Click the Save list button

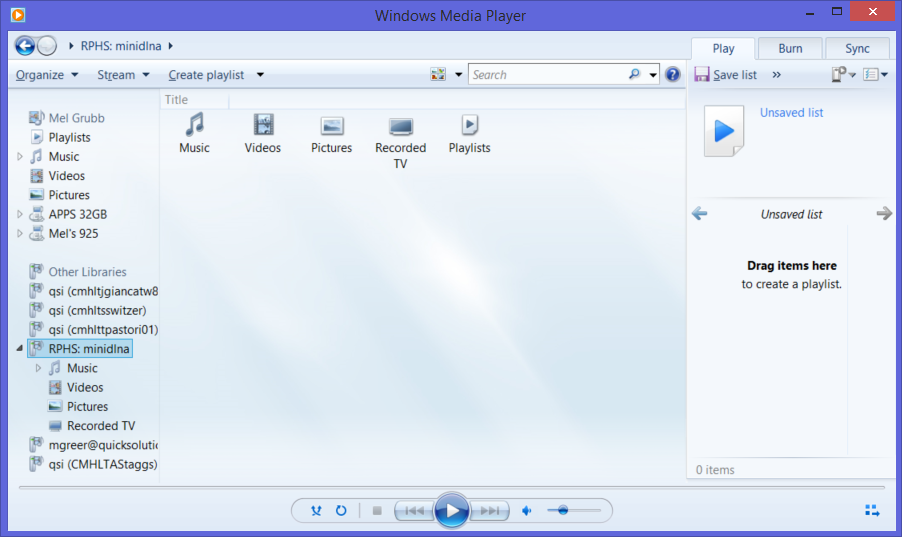pyautogui.click(x=725, y=75)
